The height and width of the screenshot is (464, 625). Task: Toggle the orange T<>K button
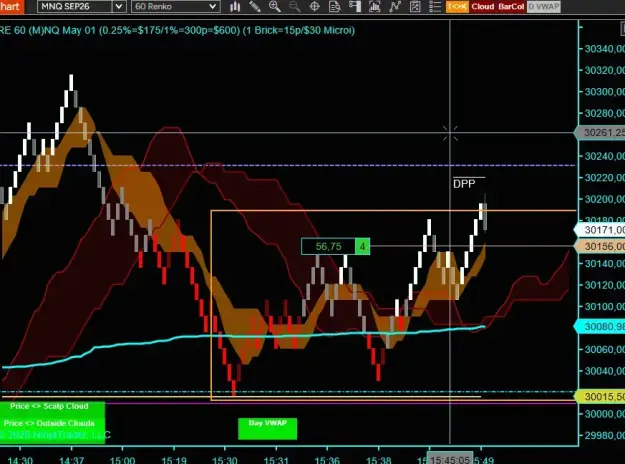pyautogui.click(x=457, y=6)
